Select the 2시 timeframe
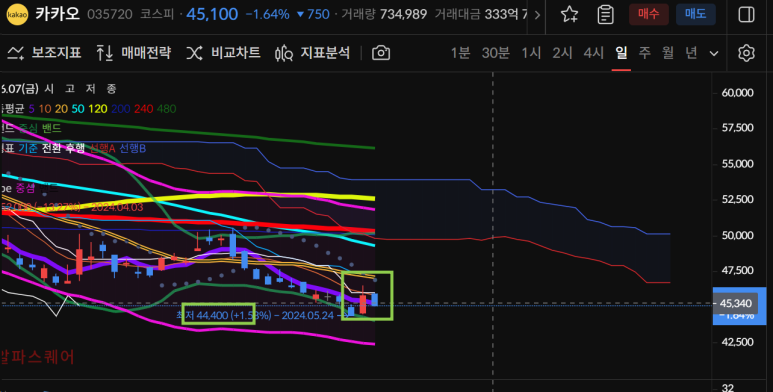The height and width of the screenshot is (392, 773). pyautogui.click(x=562, y=53)
